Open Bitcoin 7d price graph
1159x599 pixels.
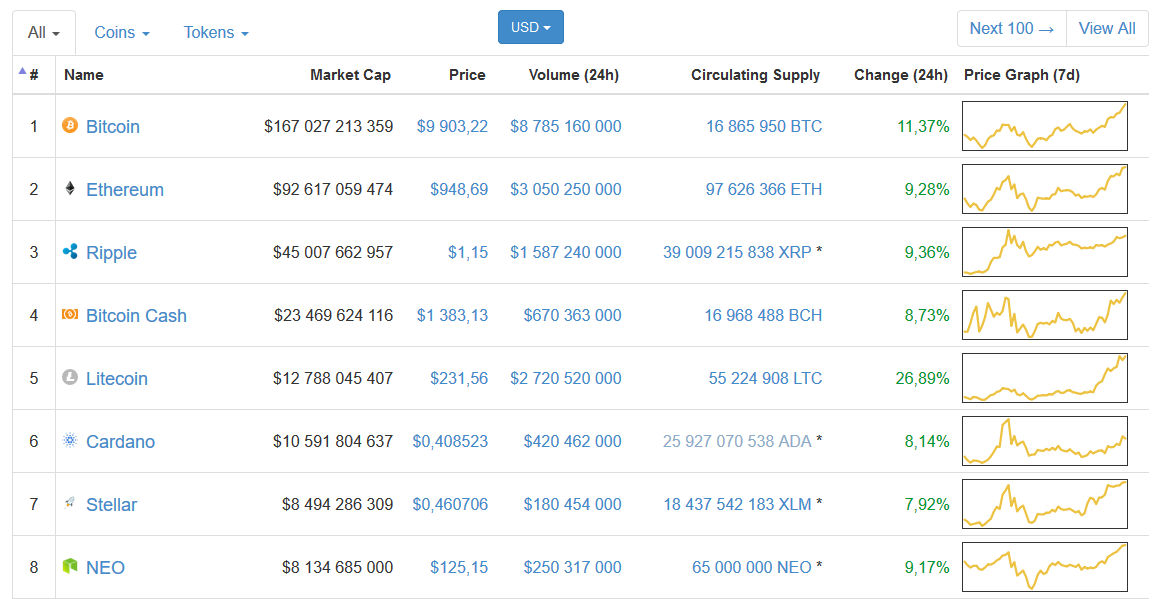pyautogui.click(x=1044, y=126)
